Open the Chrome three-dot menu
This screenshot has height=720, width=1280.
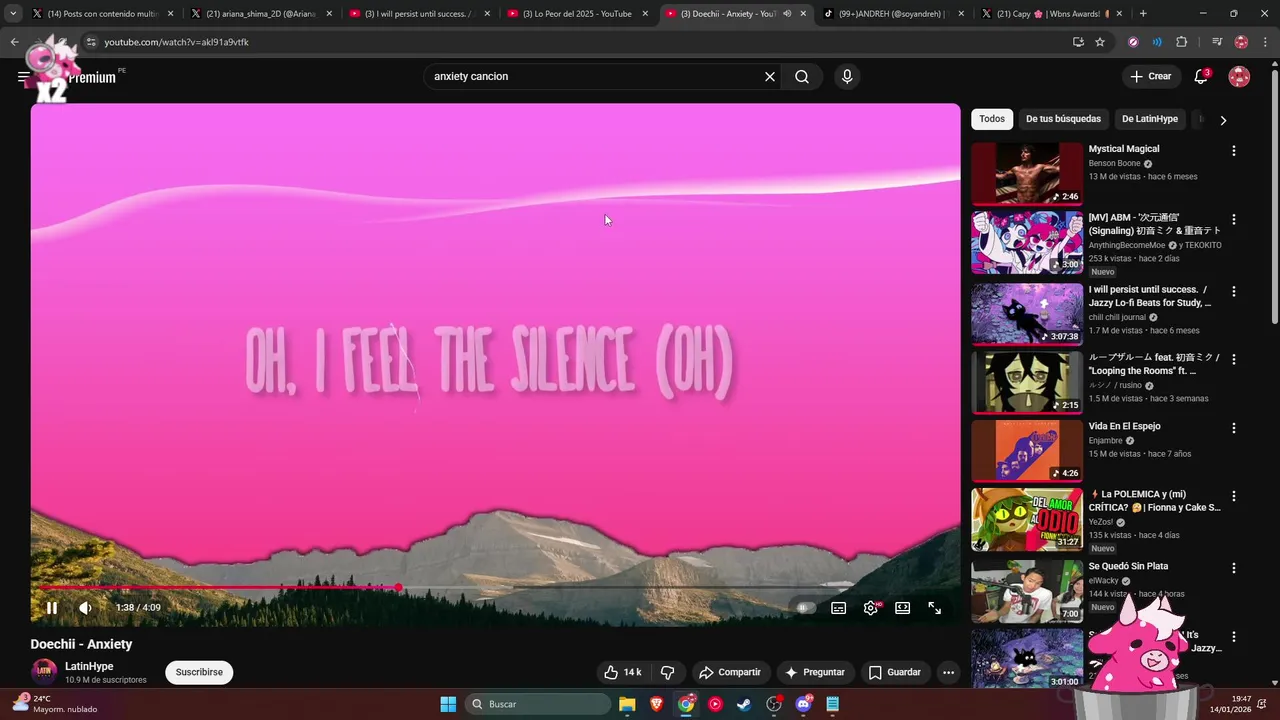(x=1264, y=42)
